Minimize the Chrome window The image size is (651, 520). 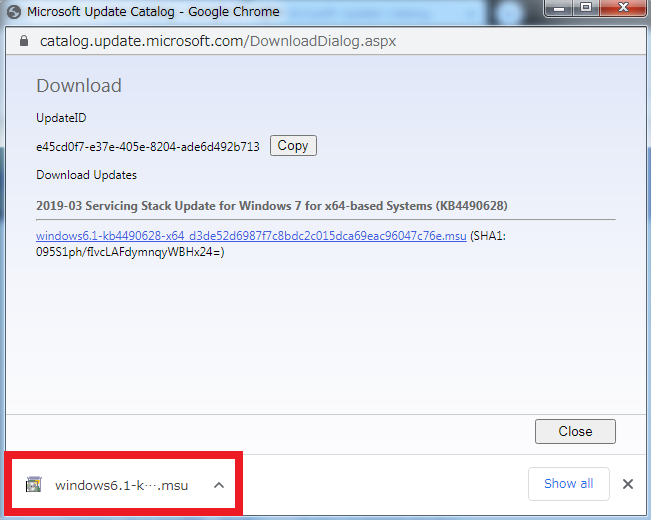coord(559,8)
